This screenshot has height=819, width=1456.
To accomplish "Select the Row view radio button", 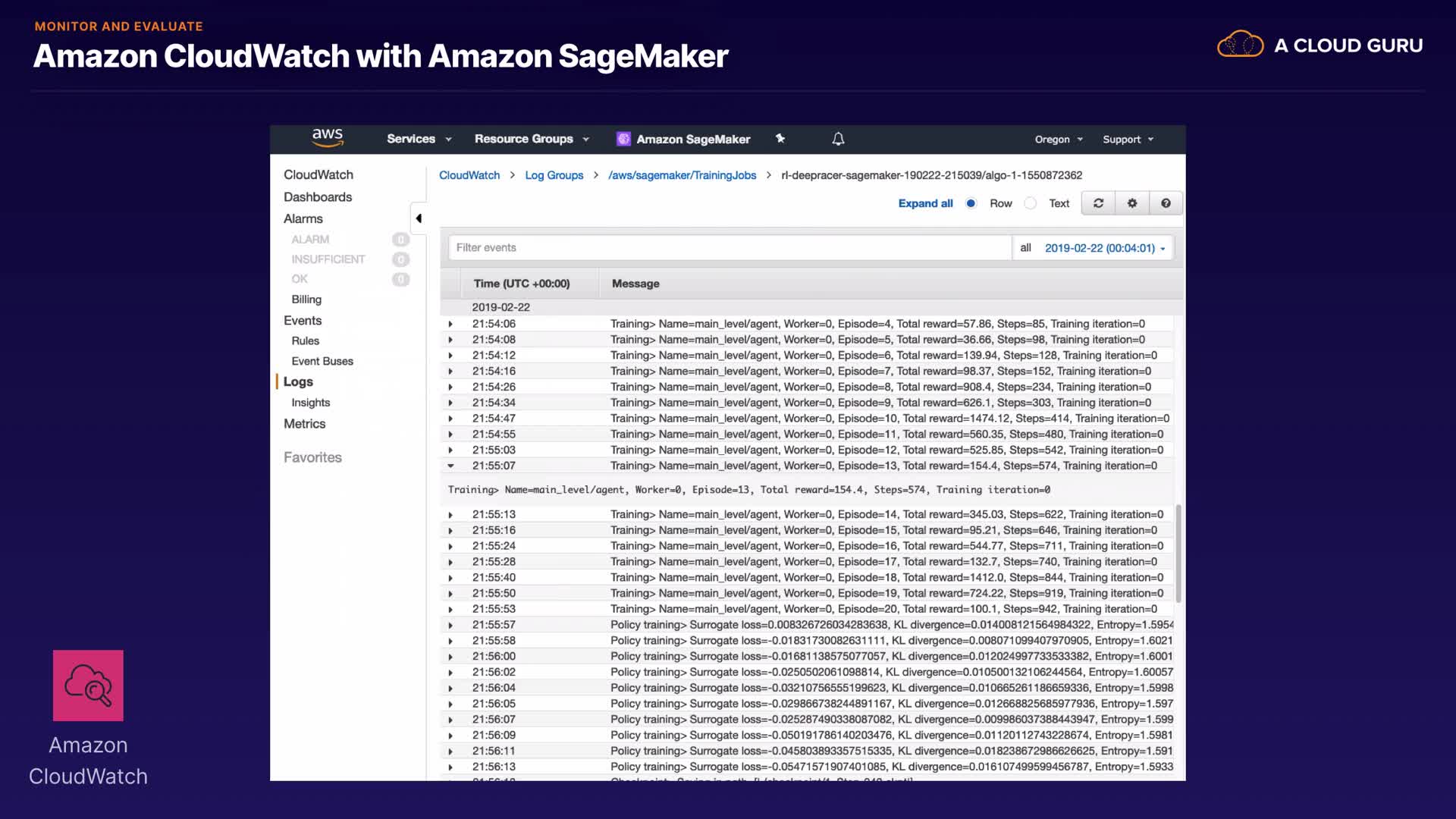I will [971, 203].
